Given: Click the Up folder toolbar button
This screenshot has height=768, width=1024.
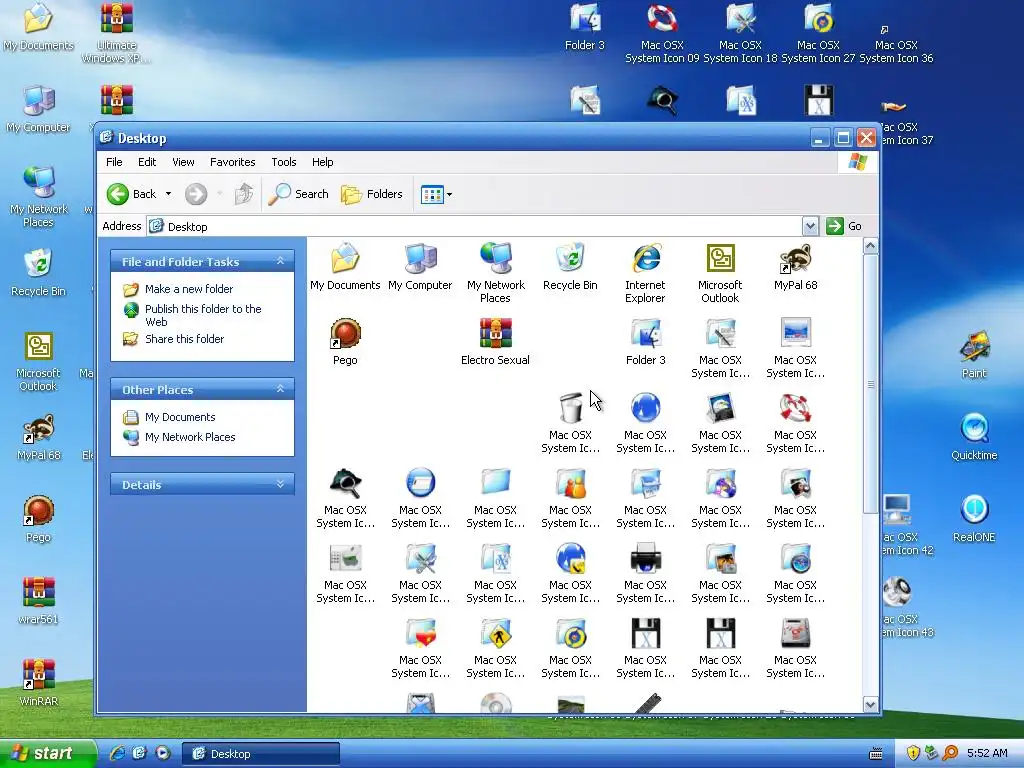Looking at the screenshot, I should (x=244, y=194).
